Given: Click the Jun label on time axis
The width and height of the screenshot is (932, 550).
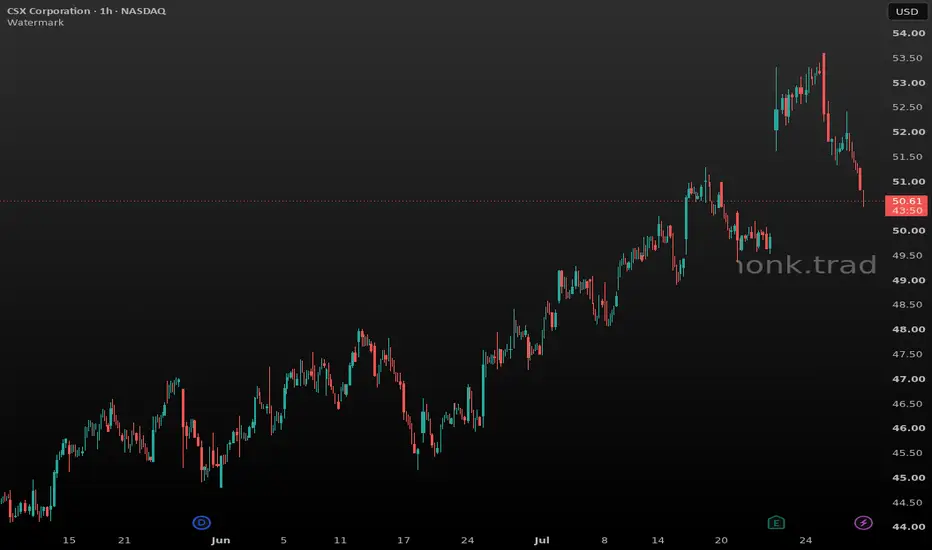Looking at the screenshot, I should point(221,540).
